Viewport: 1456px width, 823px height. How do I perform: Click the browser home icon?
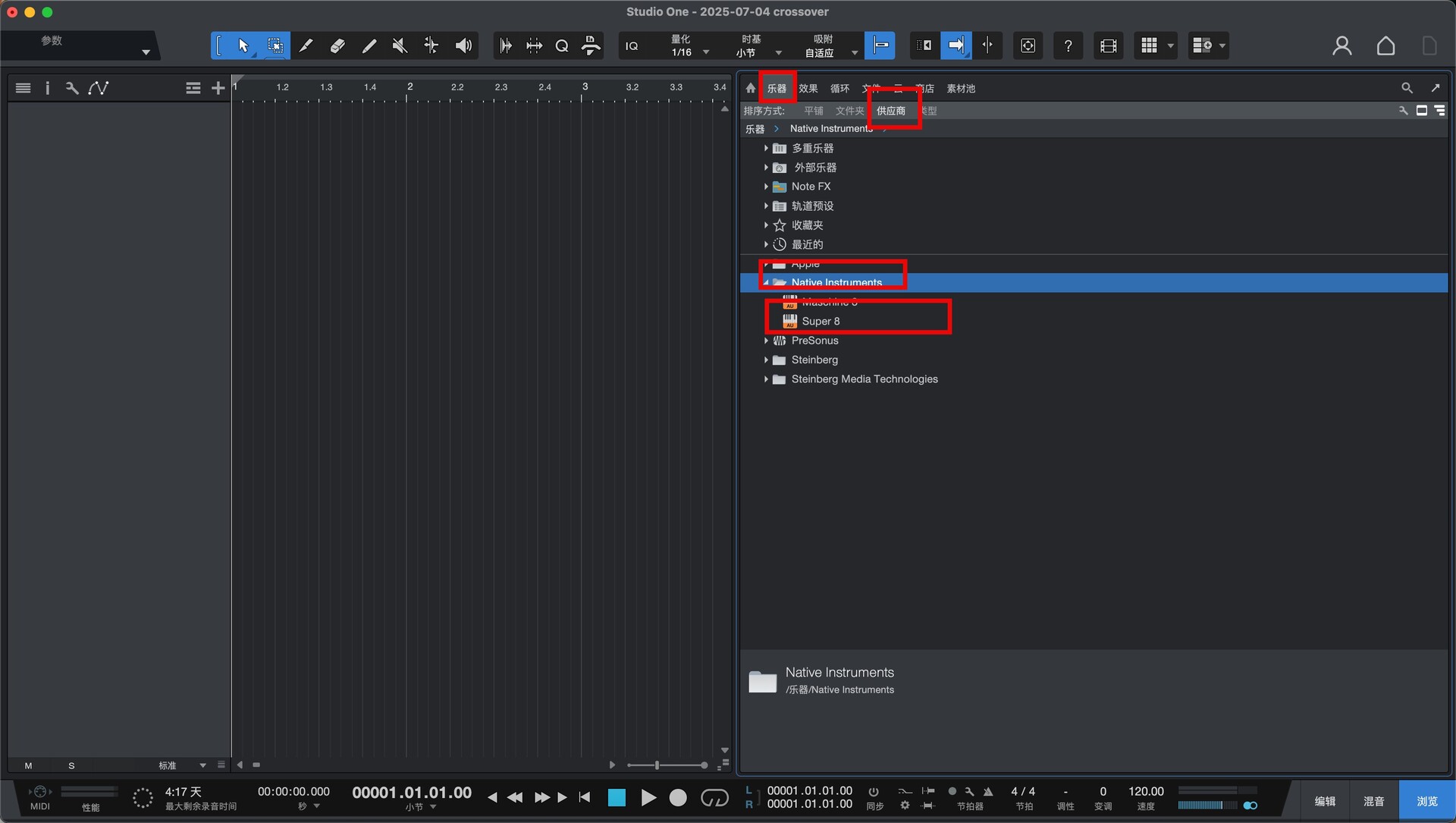click(x=751, y=88)
